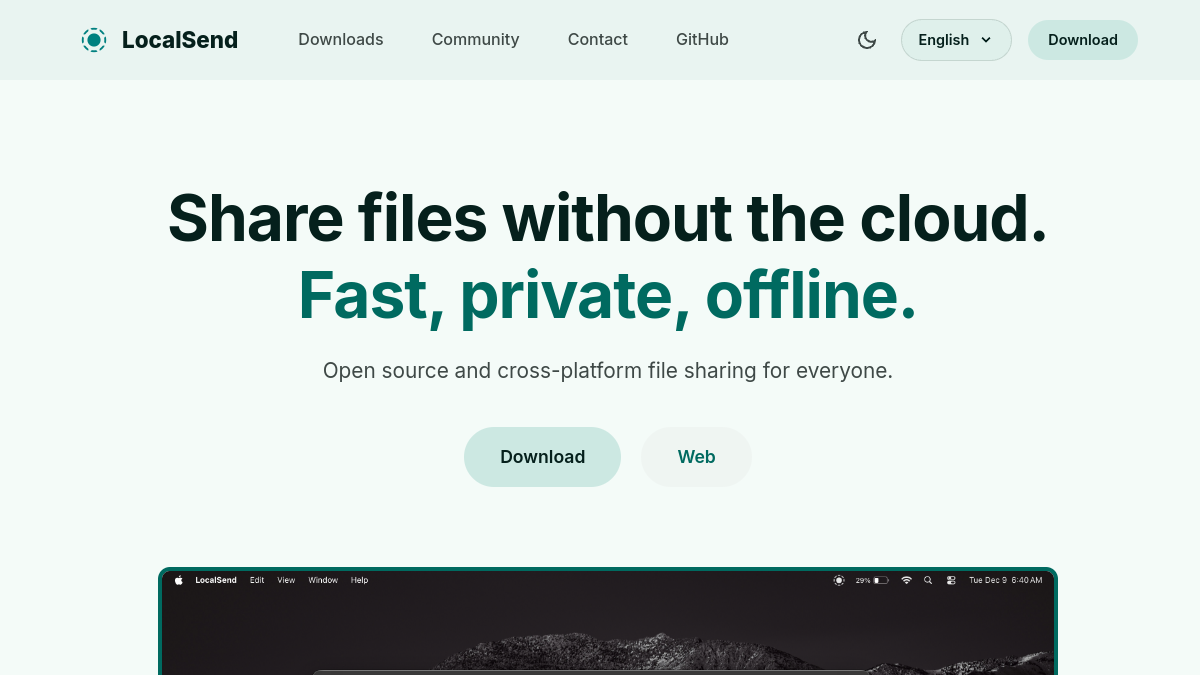Image resolution: width=1200 pixels, height=675 pixels.
Task: Visit the GitHub nav link
Action: tap(702, 40)
